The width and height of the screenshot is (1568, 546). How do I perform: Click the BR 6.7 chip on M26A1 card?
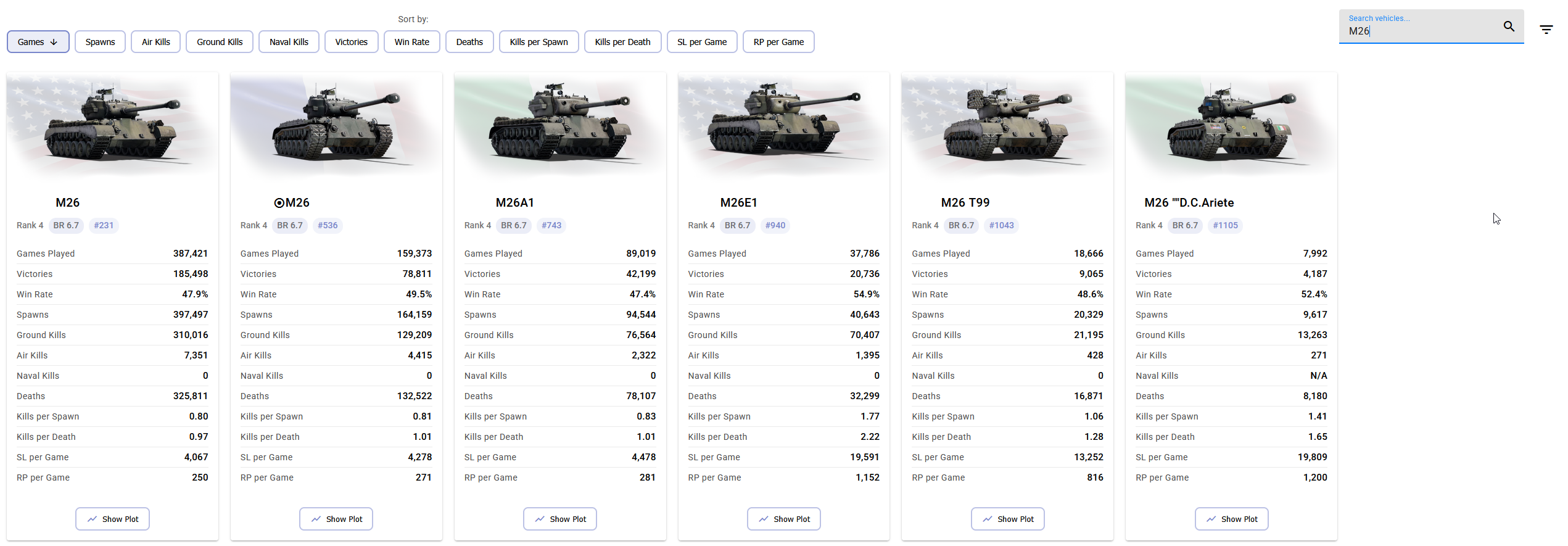point(514,225)
